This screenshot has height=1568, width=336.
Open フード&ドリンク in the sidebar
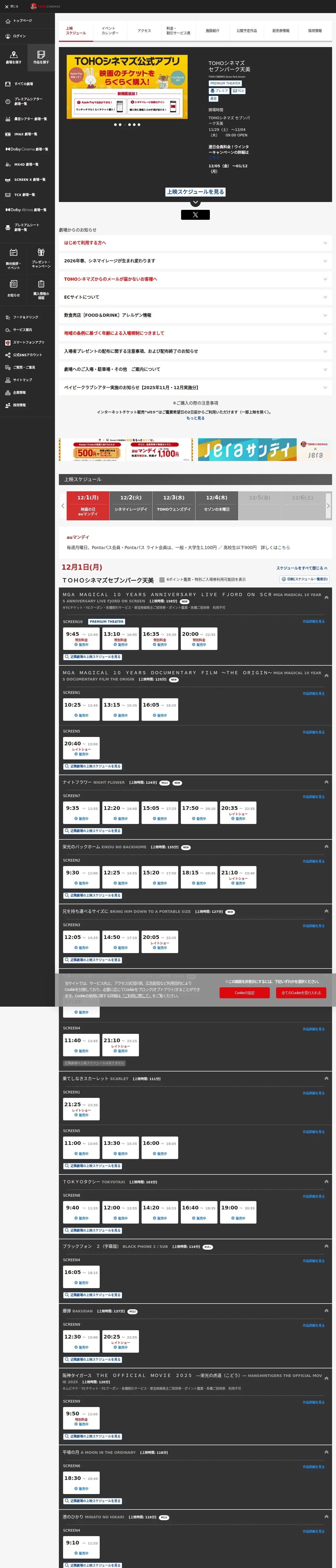pos(27,317)
